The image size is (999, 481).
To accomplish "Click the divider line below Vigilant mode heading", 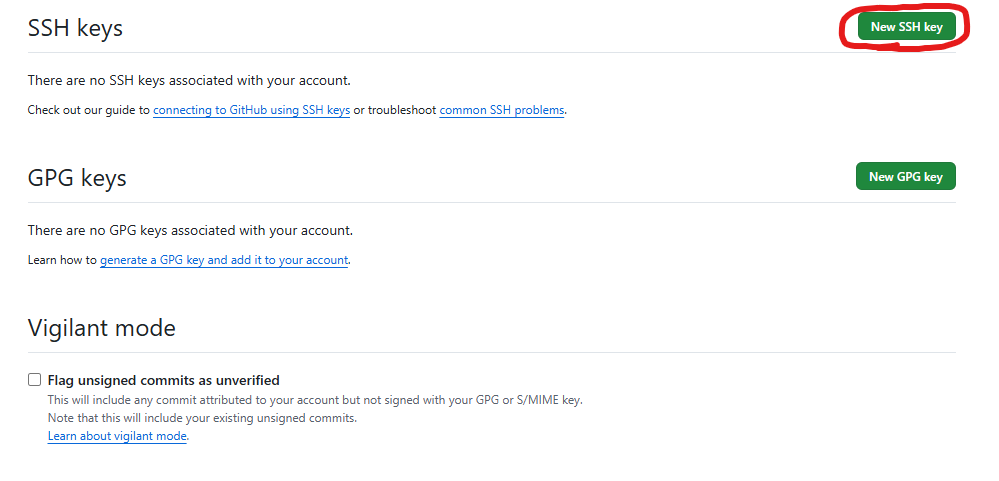I will (x=490, y=352).
